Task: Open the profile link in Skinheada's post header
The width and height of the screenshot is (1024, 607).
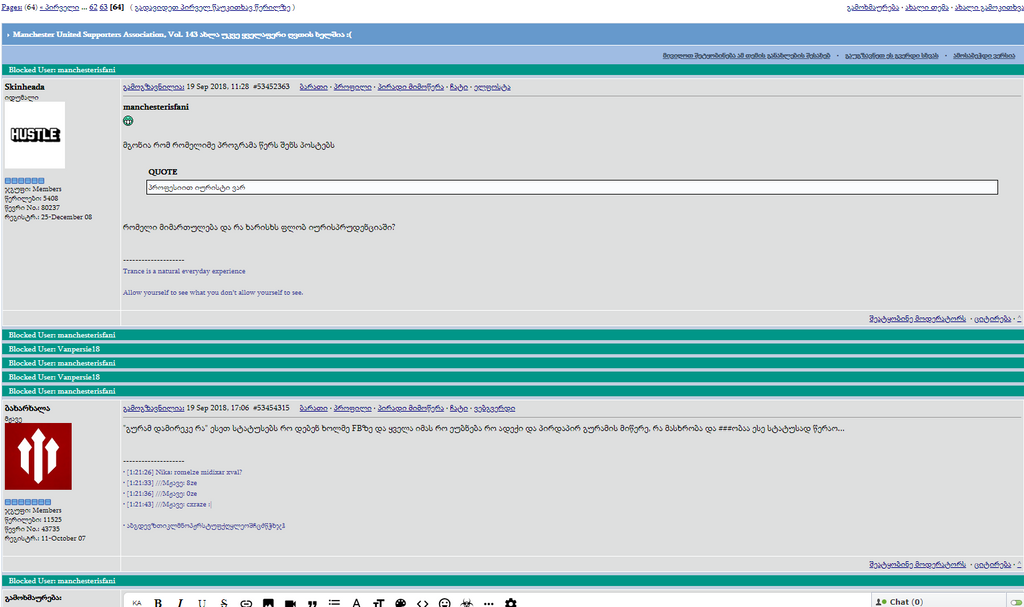Action: click(x=353, y=87)
